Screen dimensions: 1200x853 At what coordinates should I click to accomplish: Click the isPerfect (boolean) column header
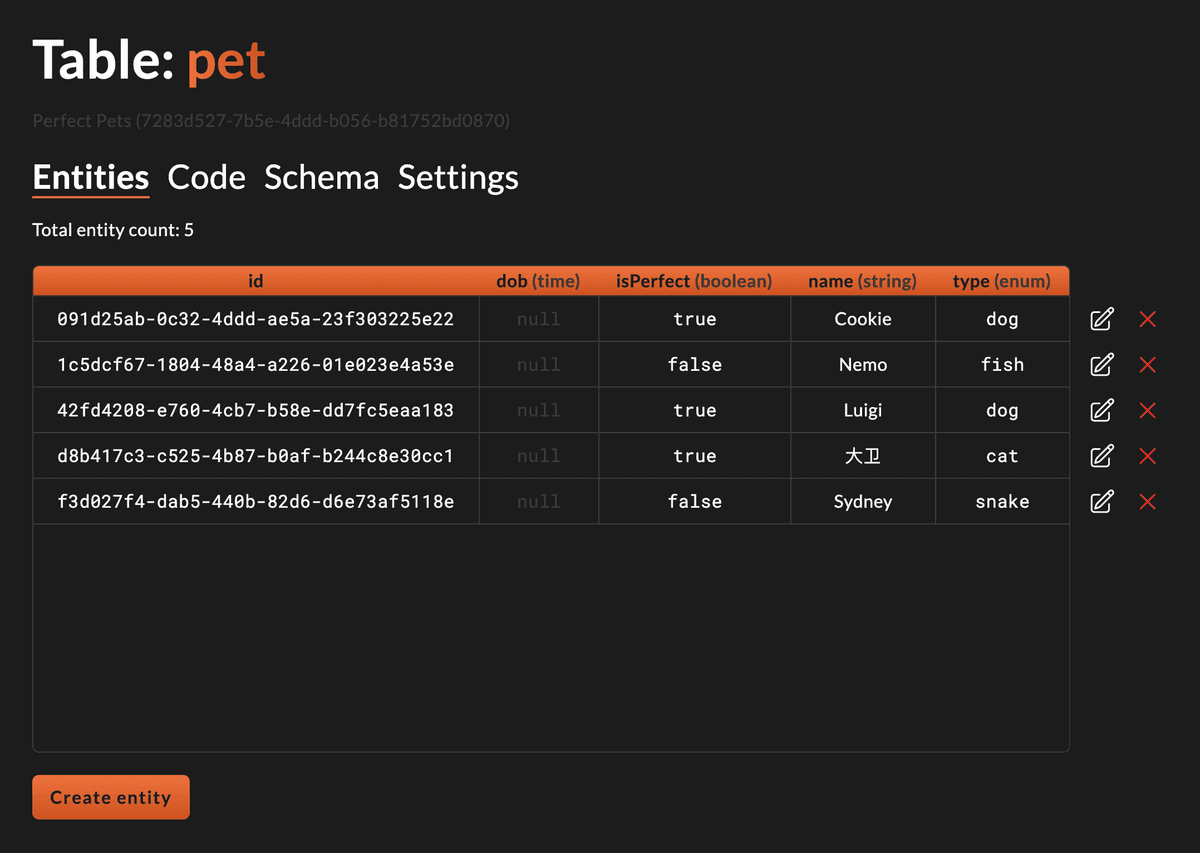[694, 281]
